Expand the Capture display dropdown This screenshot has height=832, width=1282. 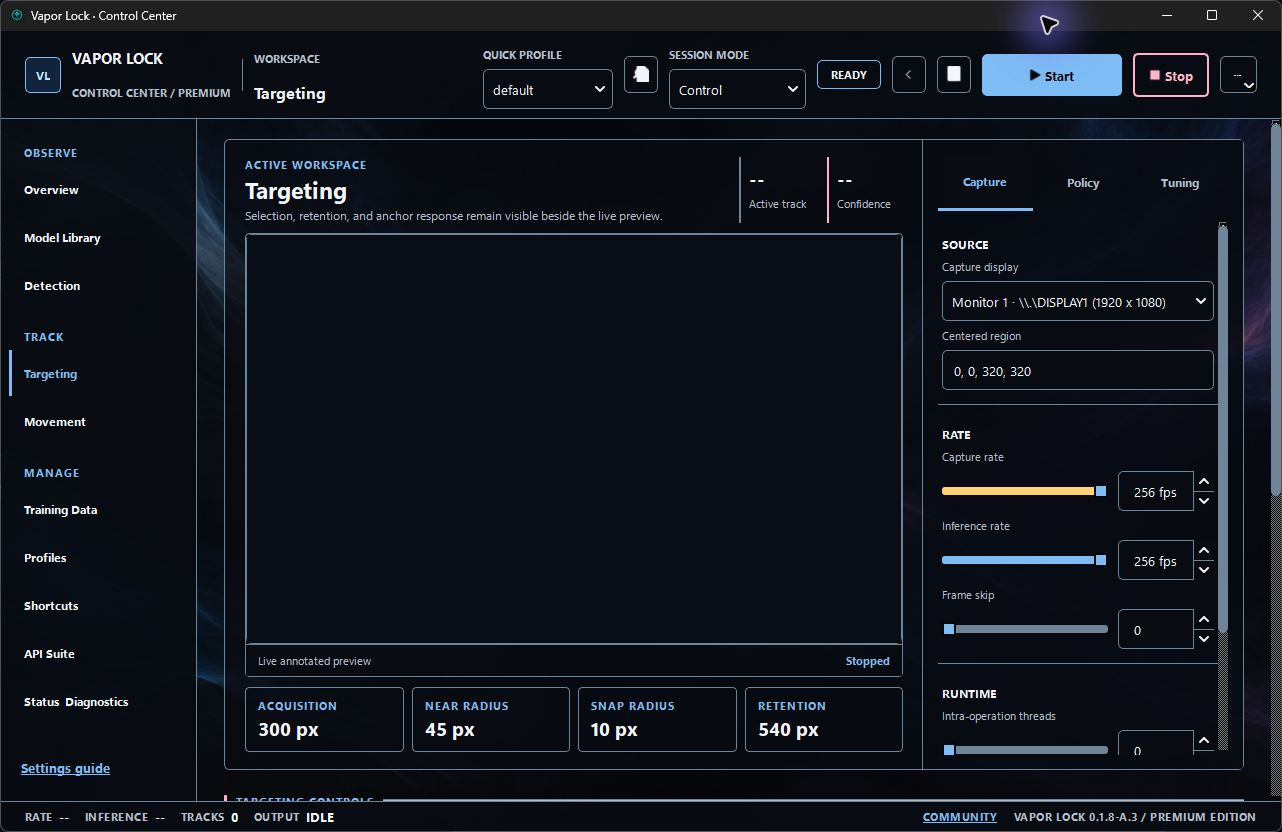point(1078,301)
